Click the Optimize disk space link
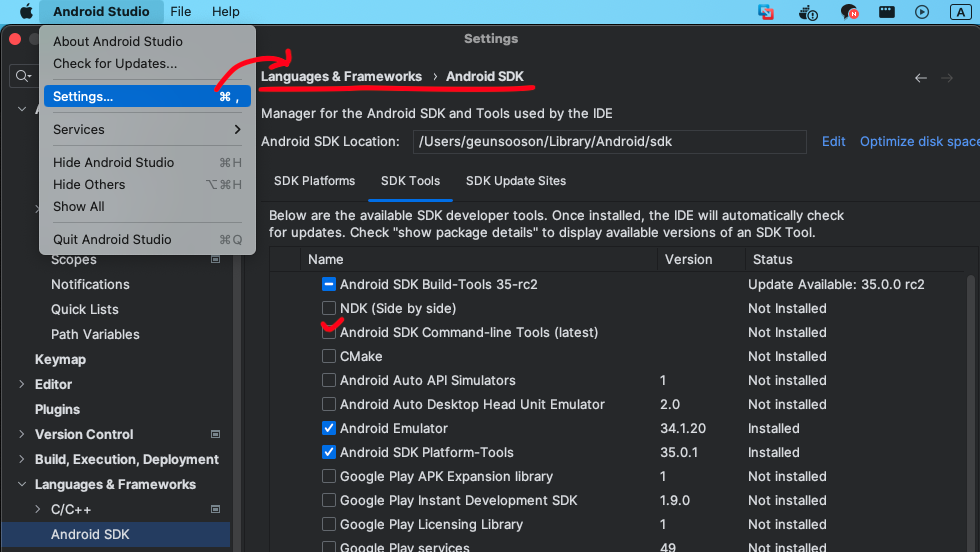The image size is (980, 552). 919,142
